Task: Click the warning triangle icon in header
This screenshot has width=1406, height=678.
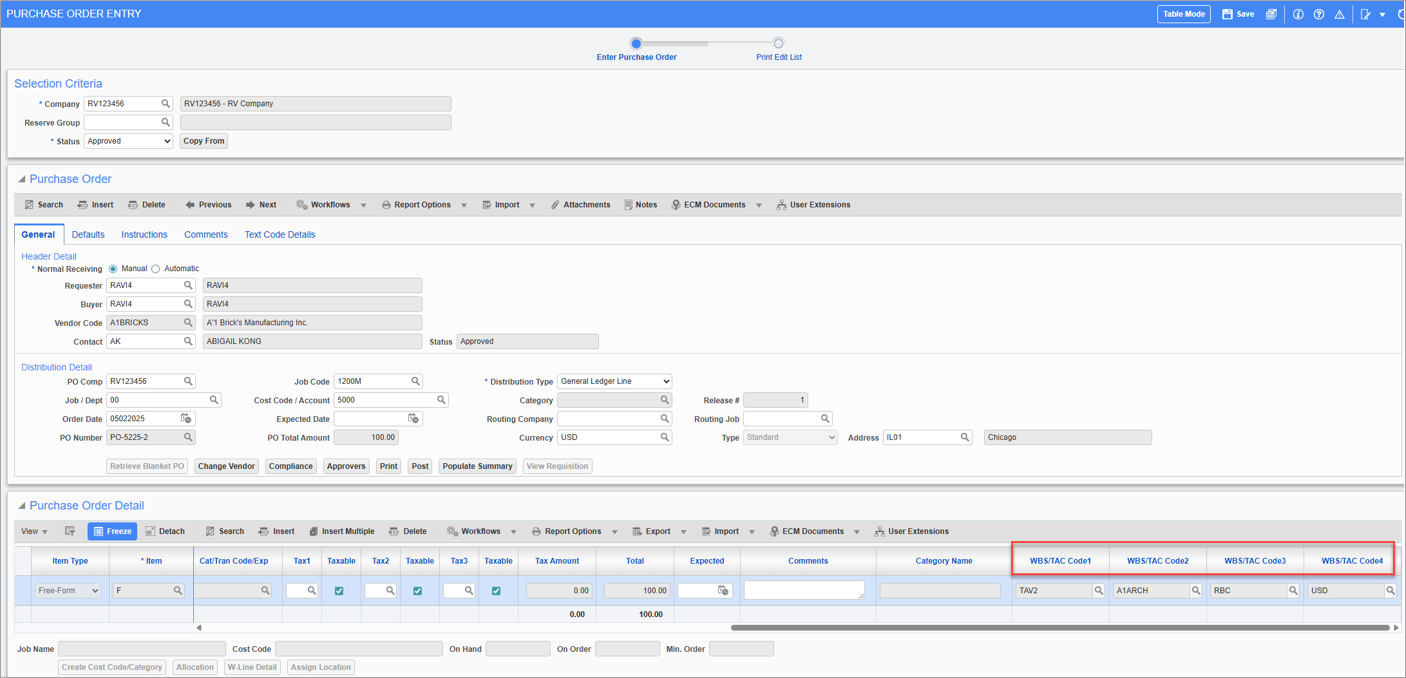Action: [1339, 14]
